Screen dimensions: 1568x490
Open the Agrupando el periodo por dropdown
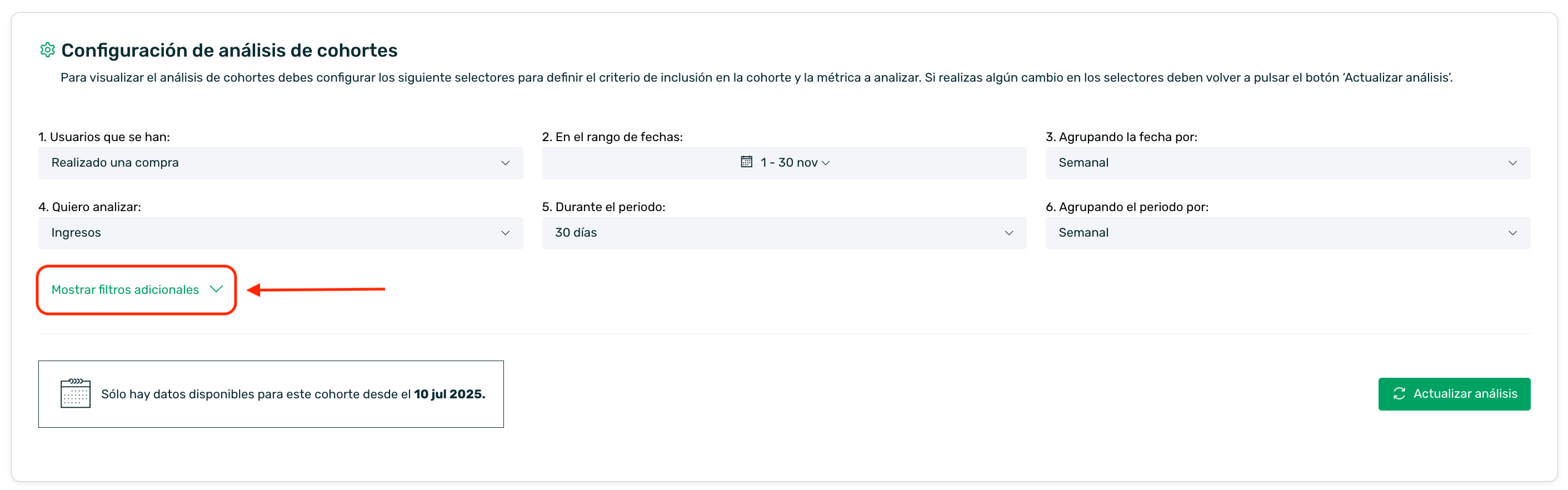[x=1287, y=233]
